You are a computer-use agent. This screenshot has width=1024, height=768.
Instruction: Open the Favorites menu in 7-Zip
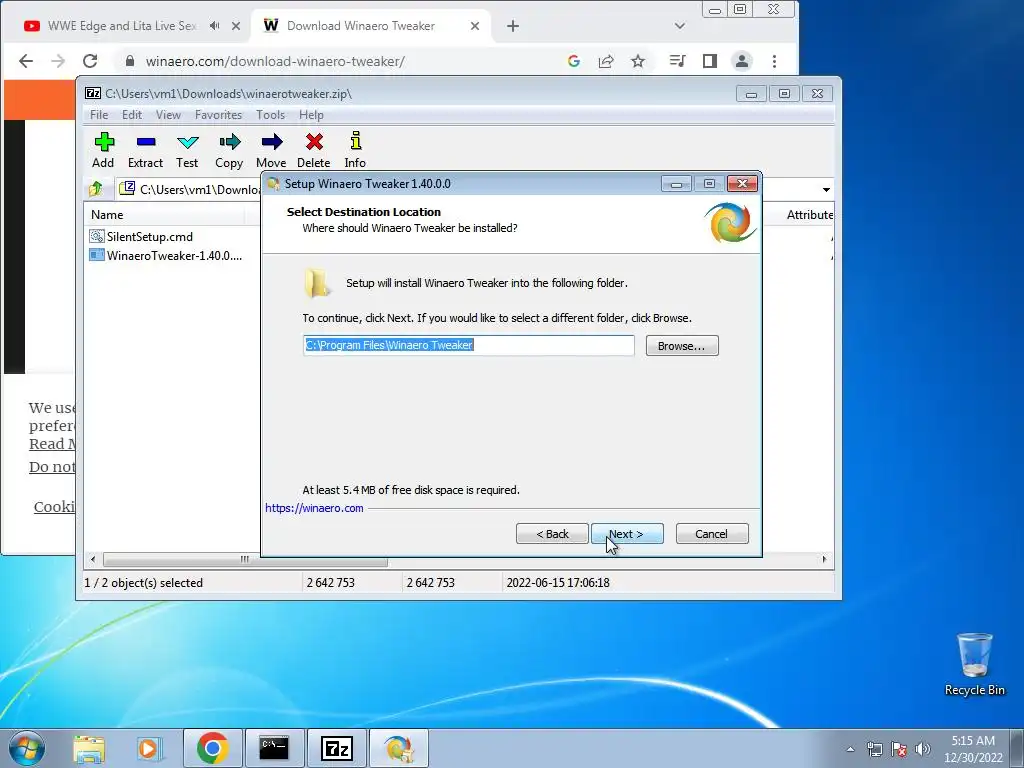(218, 115)
